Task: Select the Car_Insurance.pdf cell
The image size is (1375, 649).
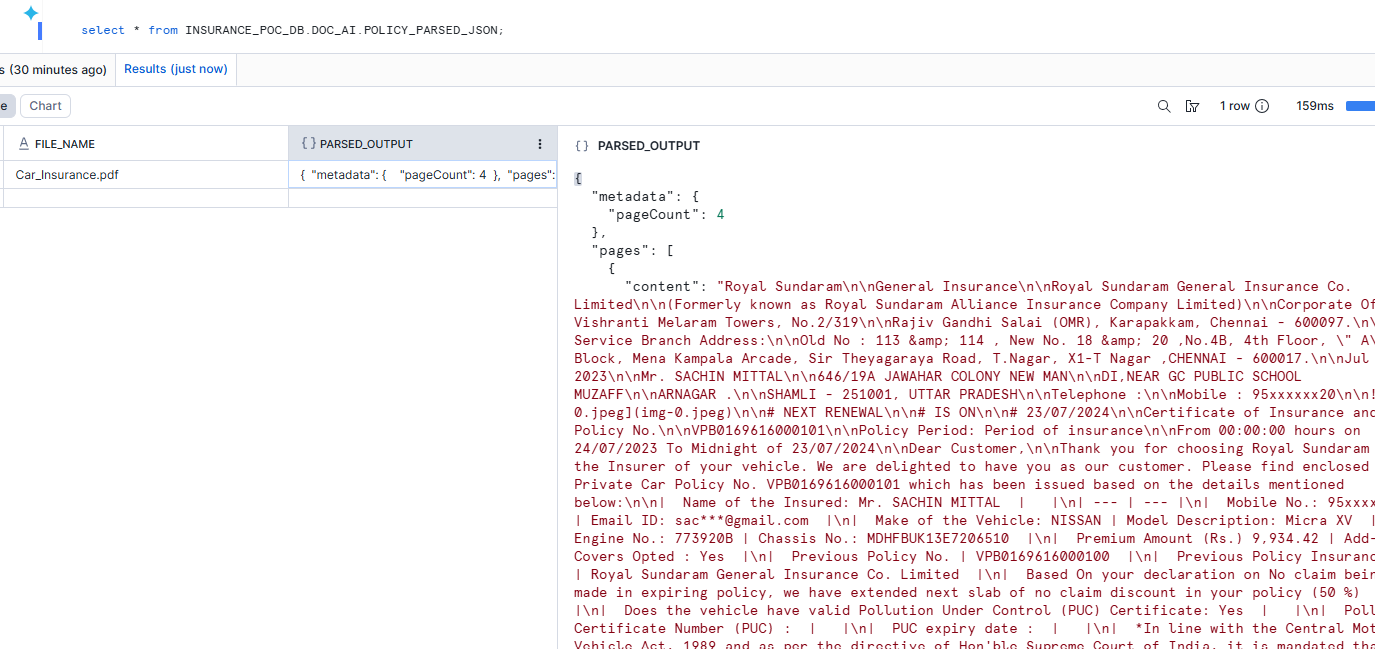Action: (x=66, y=174)
